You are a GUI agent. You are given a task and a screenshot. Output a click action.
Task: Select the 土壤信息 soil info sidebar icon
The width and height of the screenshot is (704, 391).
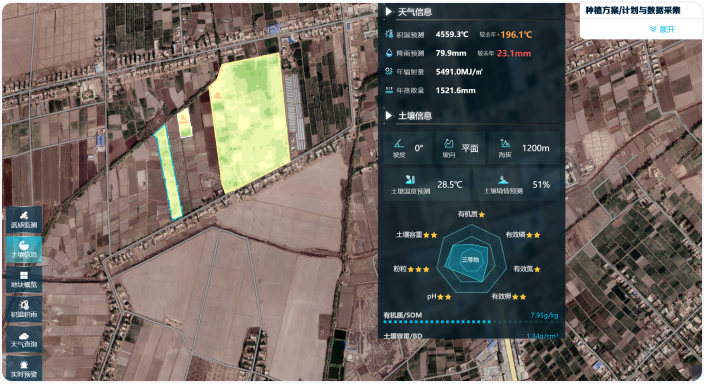(x=24, y=249)
